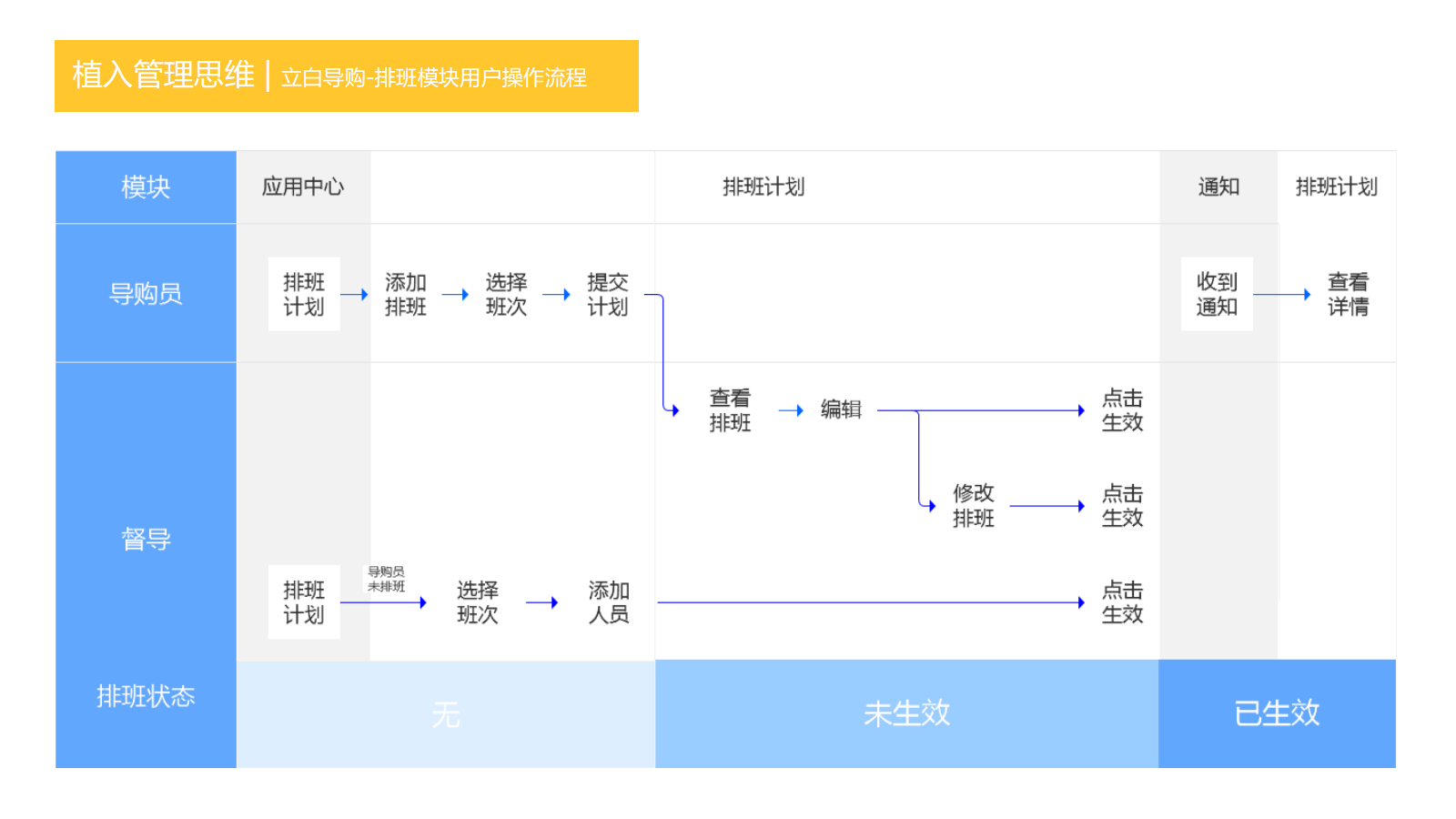Click the 未生效 status block

pyautogui.click(x=906, y=713)
